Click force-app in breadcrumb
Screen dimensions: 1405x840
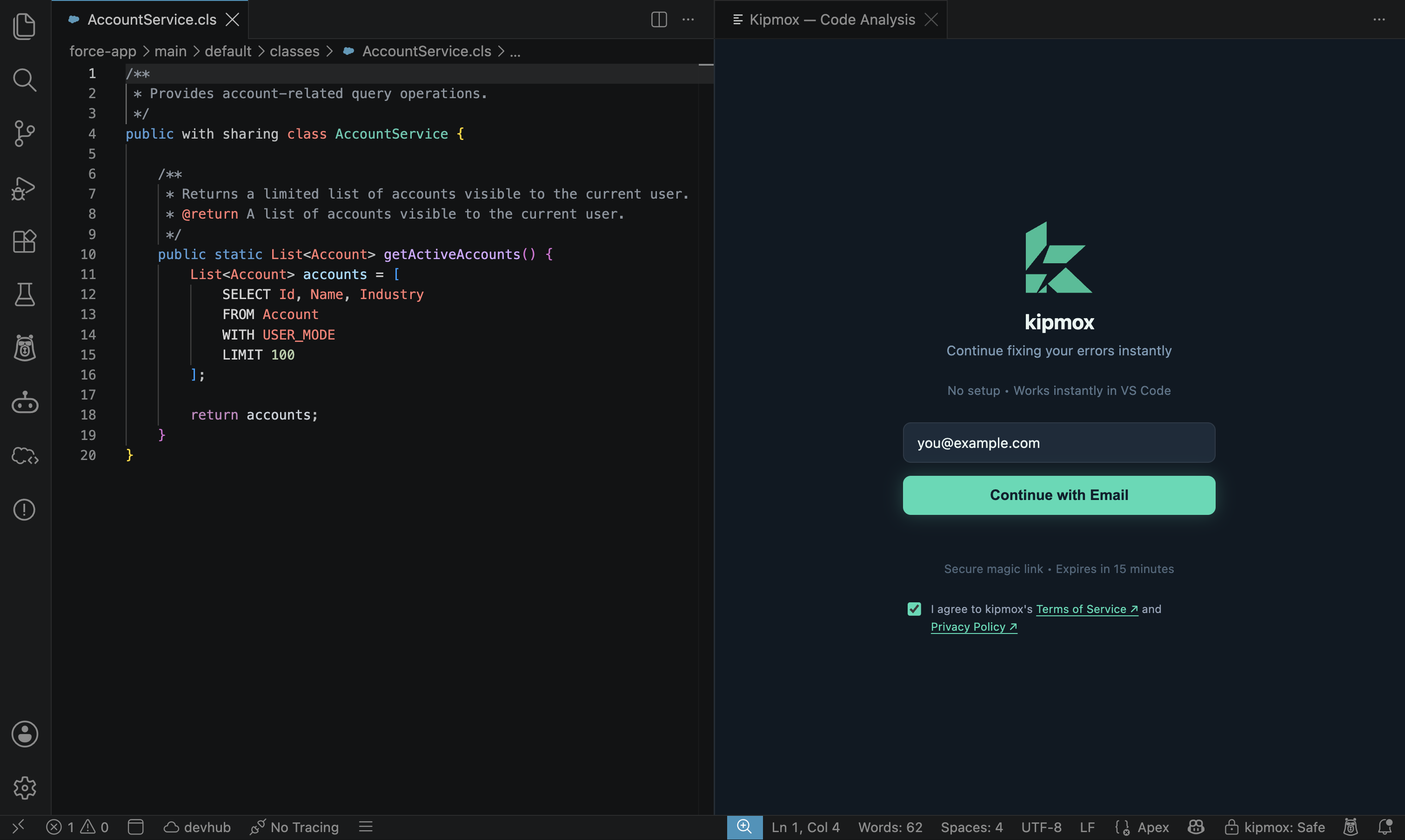[102, 51]
